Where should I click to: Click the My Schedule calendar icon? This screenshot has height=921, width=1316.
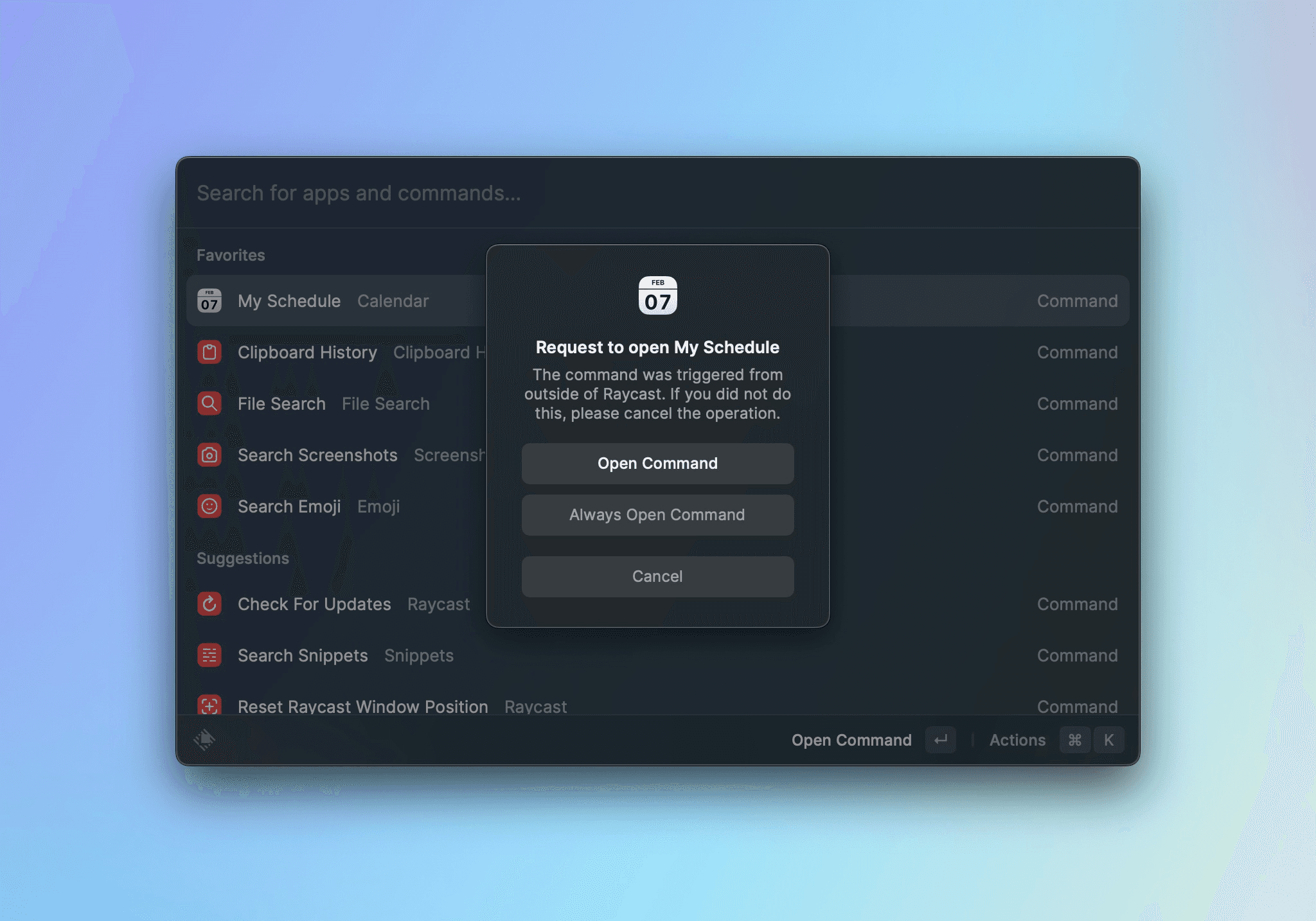[x=209, y=301]
